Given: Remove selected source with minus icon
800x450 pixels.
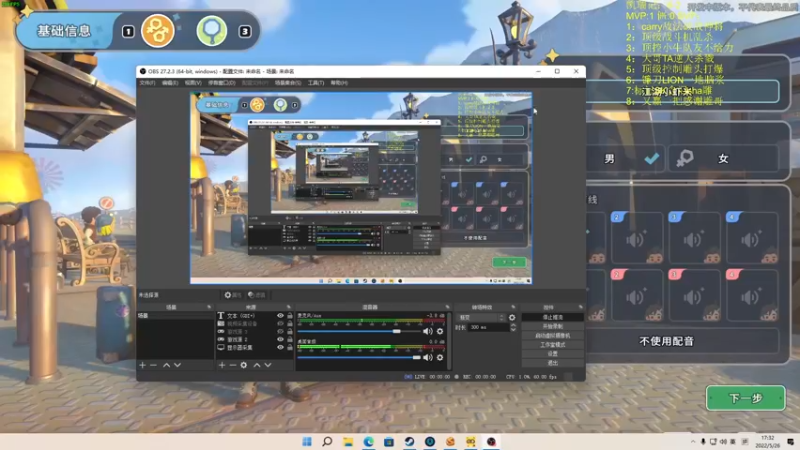Looking at the screenshot, I should tap(233, 365).
